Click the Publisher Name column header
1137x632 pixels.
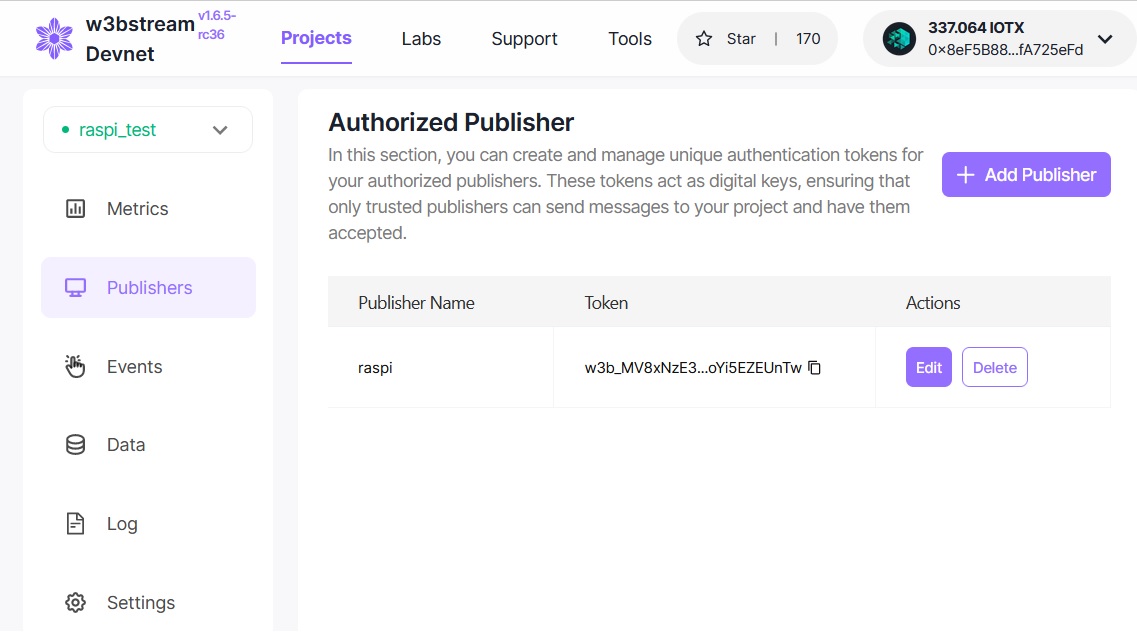click(x=416, y=303)
